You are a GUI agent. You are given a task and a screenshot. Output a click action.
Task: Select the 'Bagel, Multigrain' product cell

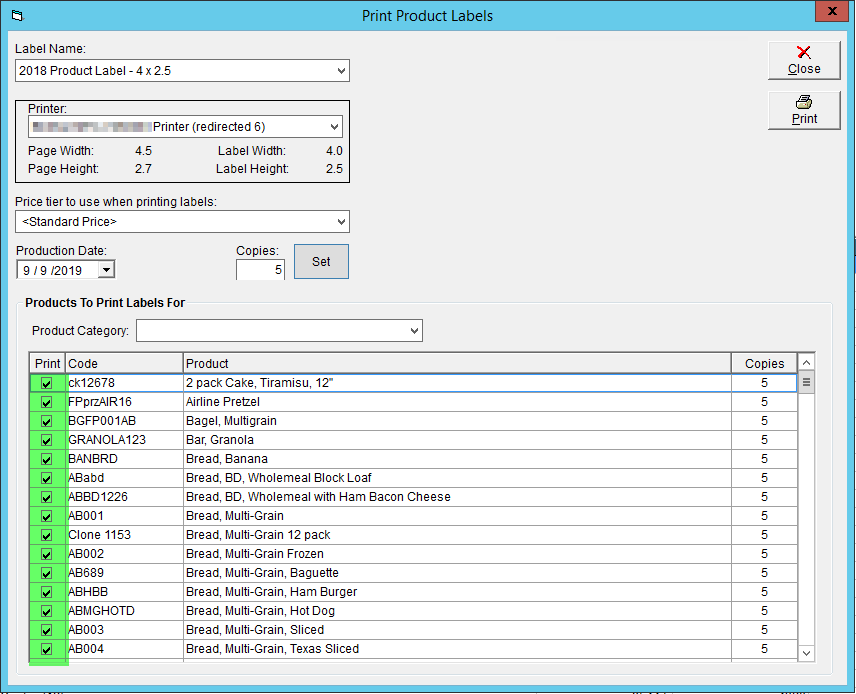tap(457, 421)
